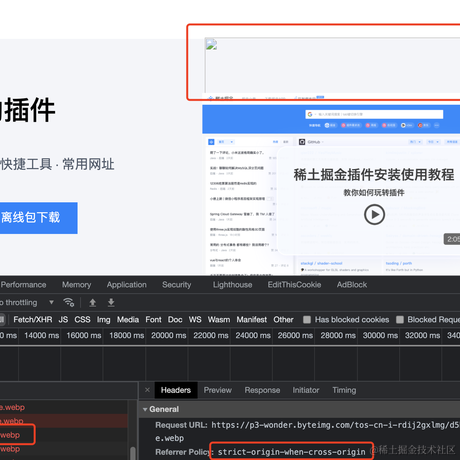Toggle the Blocked Requests checkbox

[400, 320]
